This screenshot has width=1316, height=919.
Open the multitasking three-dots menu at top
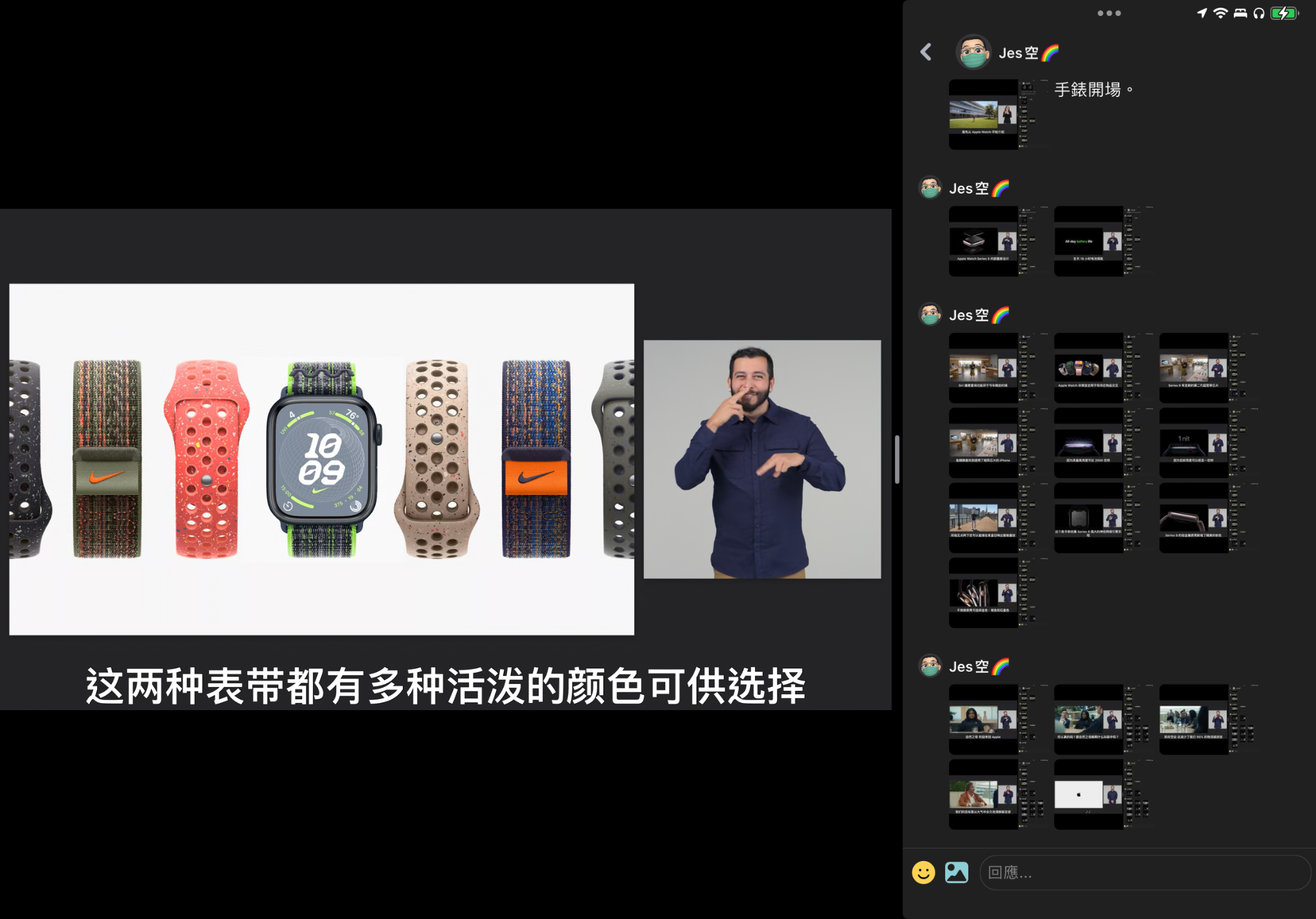pos(1109,13)
